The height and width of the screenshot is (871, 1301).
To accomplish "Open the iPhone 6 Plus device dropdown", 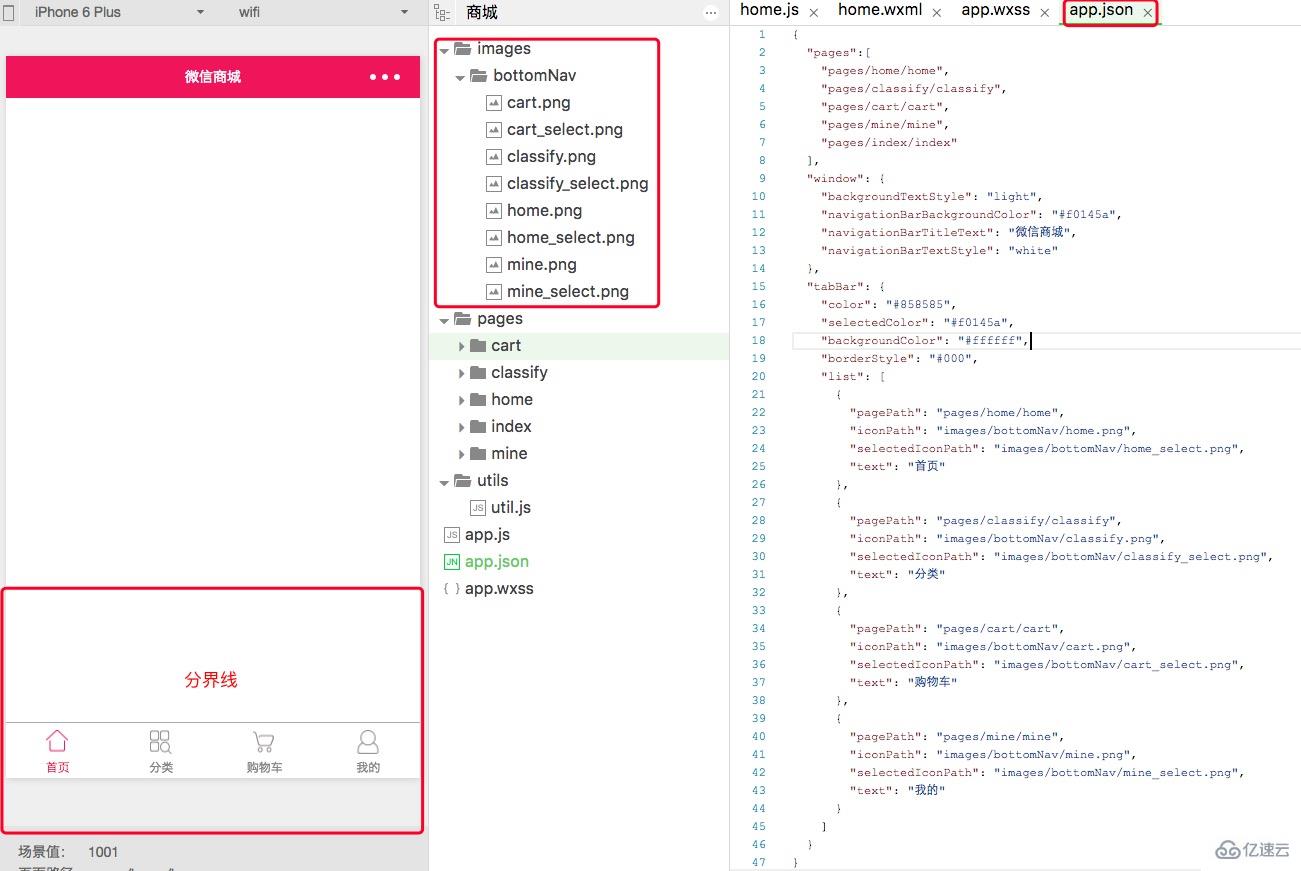I will [x=118, y=12].
